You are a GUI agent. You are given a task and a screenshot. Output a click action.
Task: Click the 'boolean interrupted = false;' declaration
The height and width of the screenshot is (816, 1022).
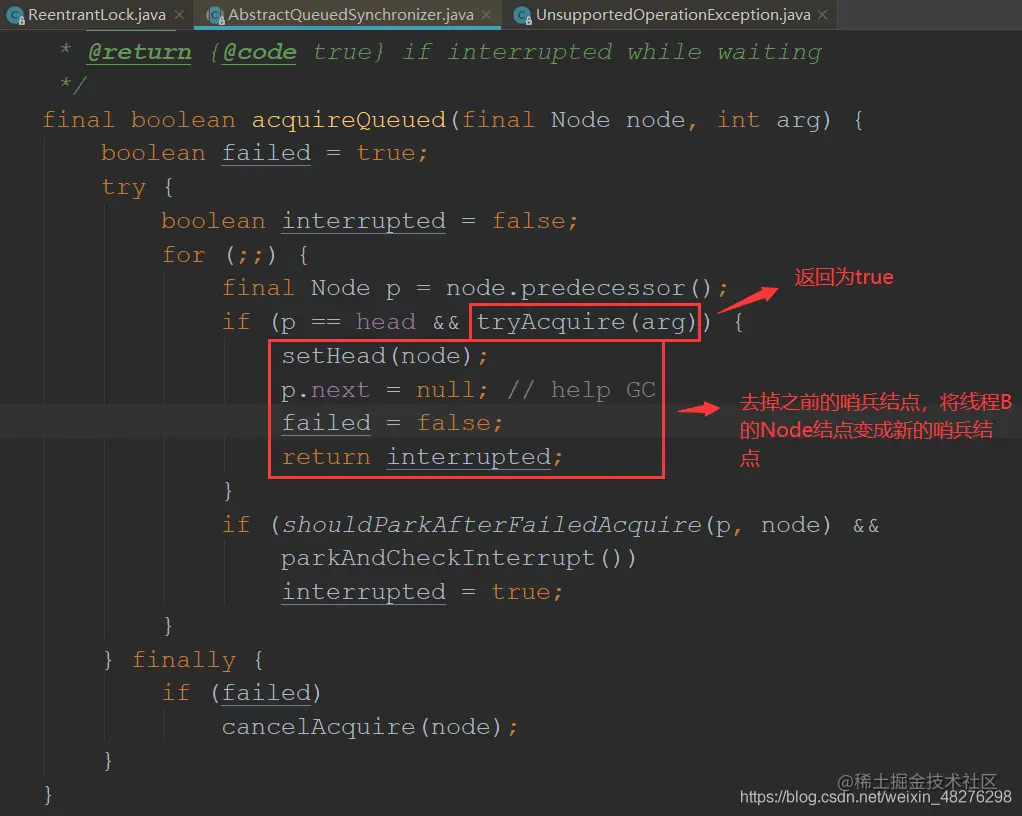[370, 222]
